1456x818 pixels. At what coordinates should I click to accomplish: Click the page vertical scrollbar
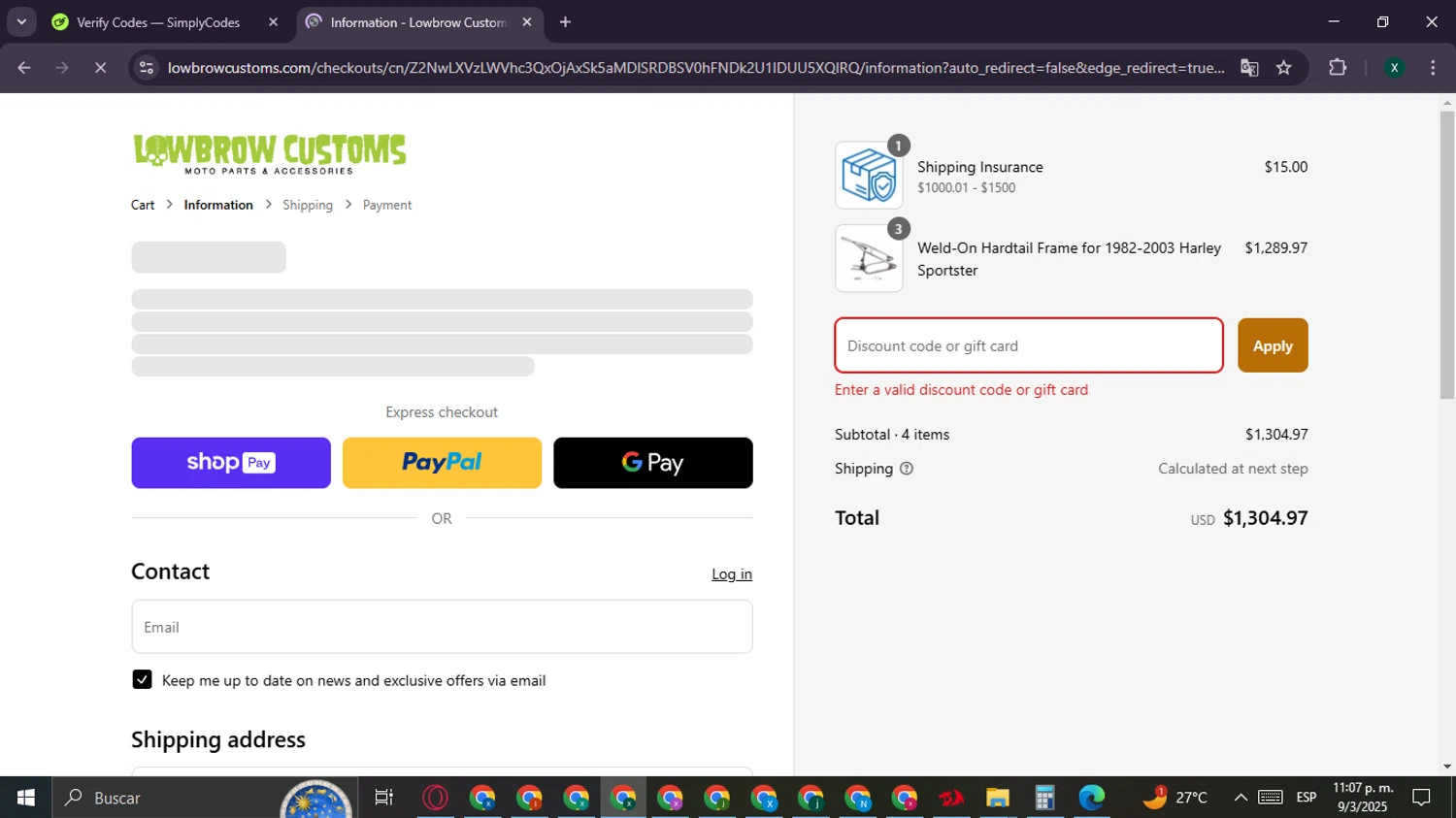tap(1447, 254)
